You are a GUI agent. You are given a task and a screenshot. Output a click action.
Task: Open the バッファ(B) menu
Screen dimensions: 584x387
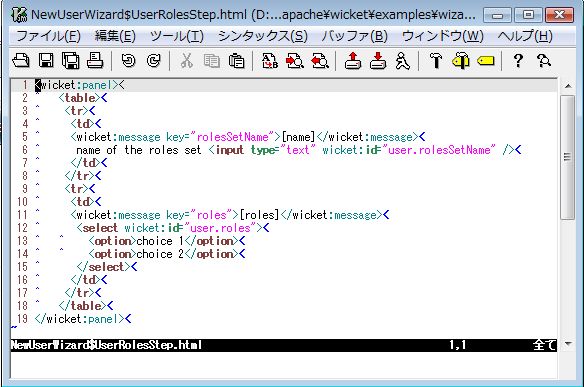(x=355, y=36)
